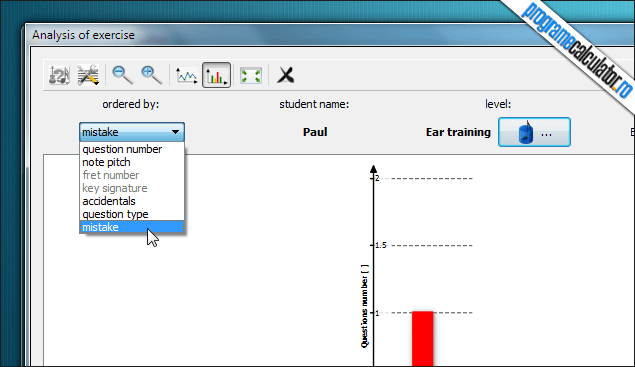Close analysis with the X icon
Screen dimensions: 635x367
(286, 75)
